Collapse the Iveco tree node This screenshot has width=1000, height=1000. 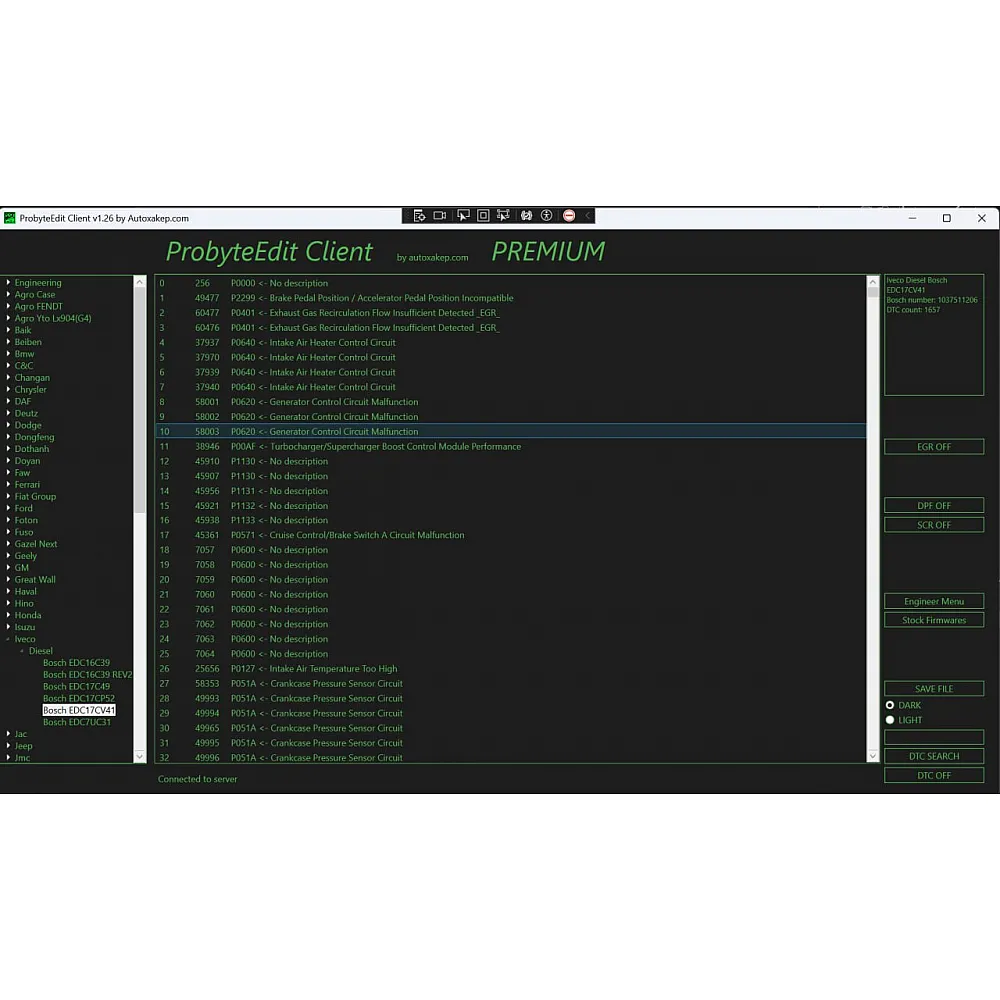coord(8,639)
